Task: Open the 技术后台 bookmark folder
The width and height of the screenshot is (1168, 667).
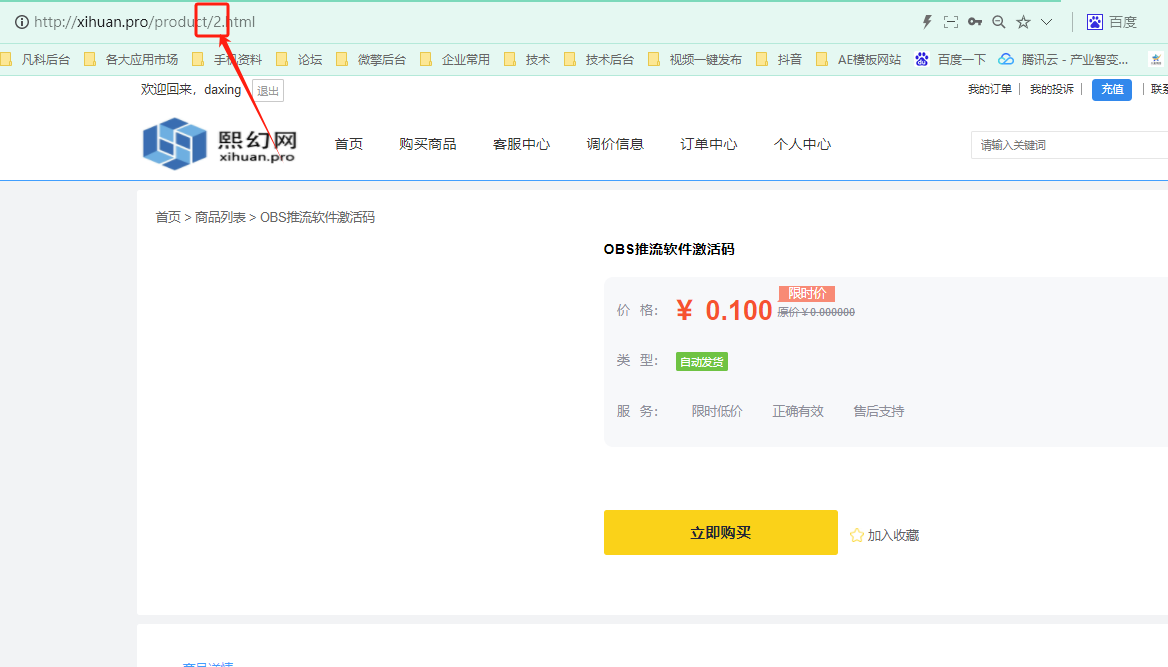Action: [600, 60]
